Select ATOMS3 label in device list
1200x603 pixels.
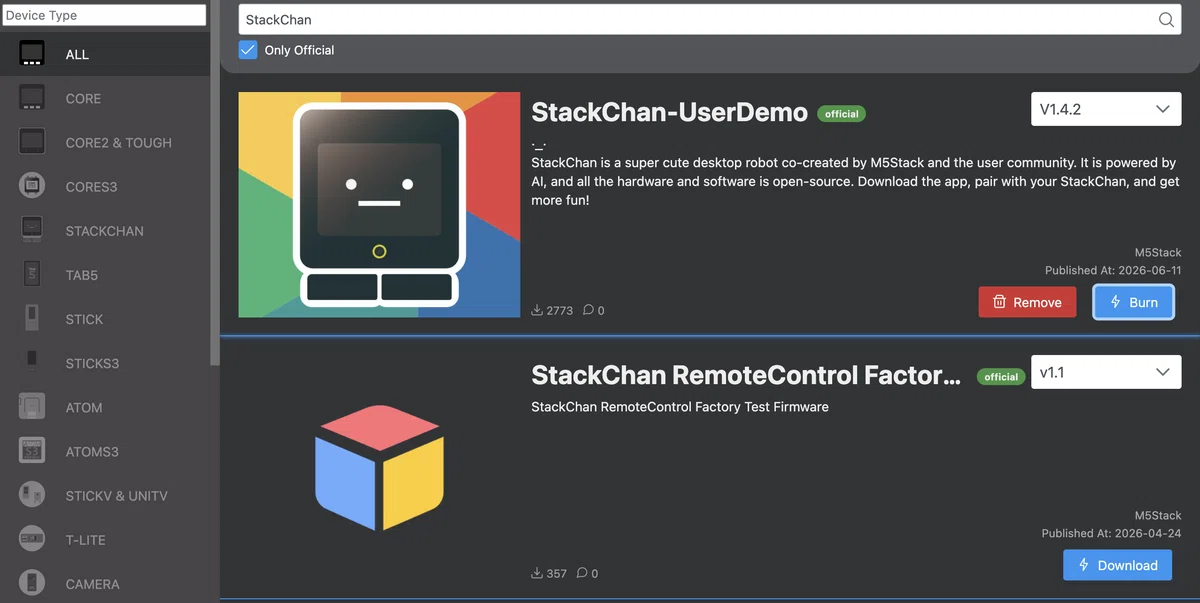click(x=92, y=451)
